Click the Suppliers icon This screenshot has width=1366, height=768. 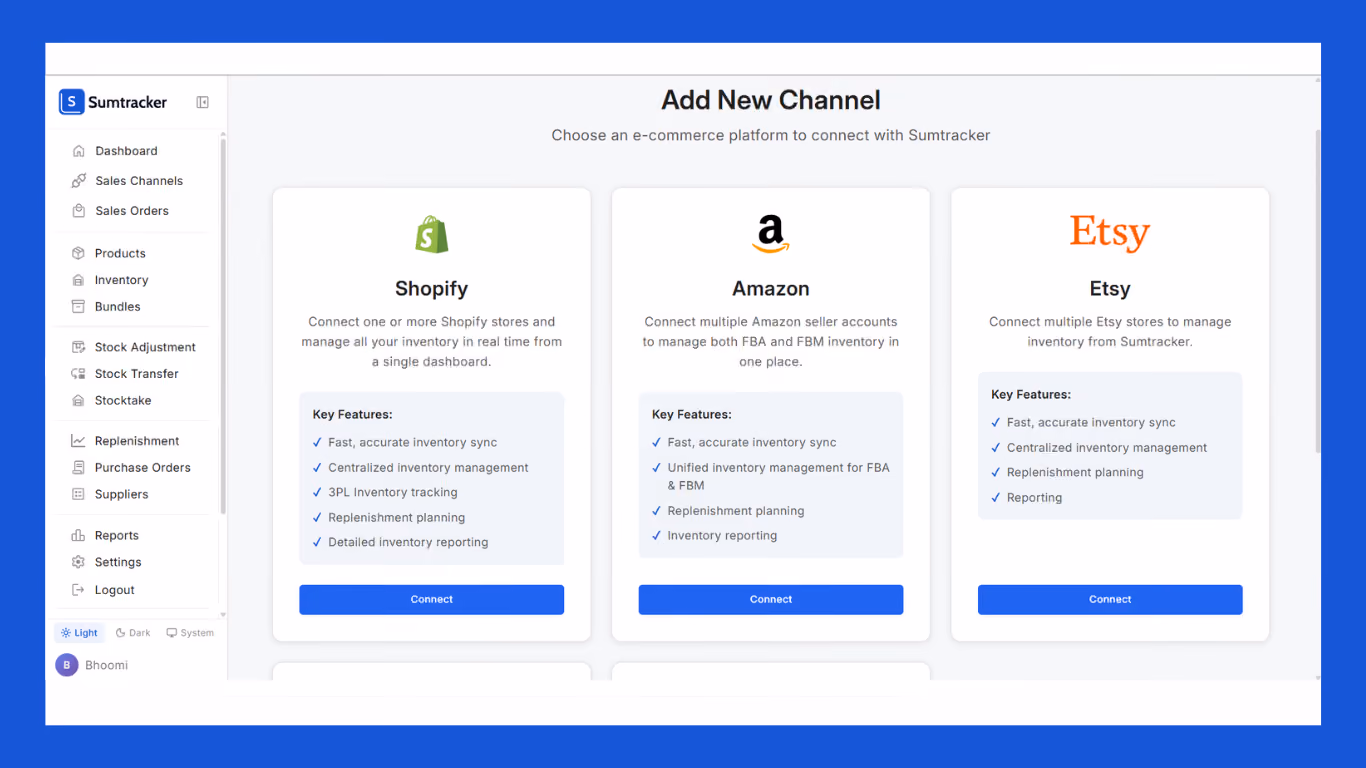click(x=78, y=495)
